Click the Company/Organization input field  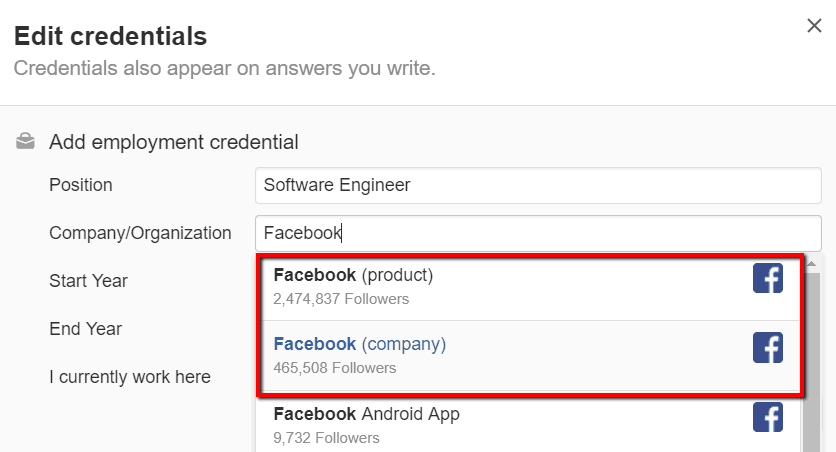pos(538,233)
